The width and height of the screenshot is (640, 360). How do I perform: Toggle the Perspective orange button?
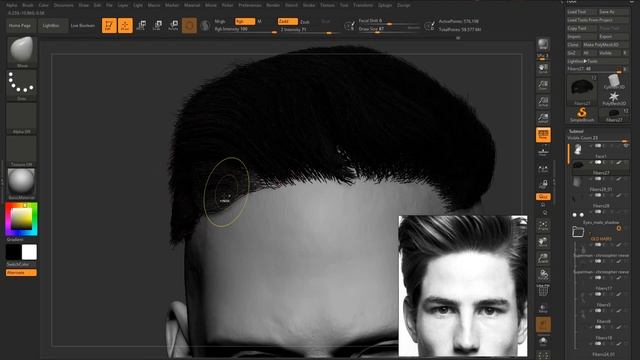(x=543, y=135)
